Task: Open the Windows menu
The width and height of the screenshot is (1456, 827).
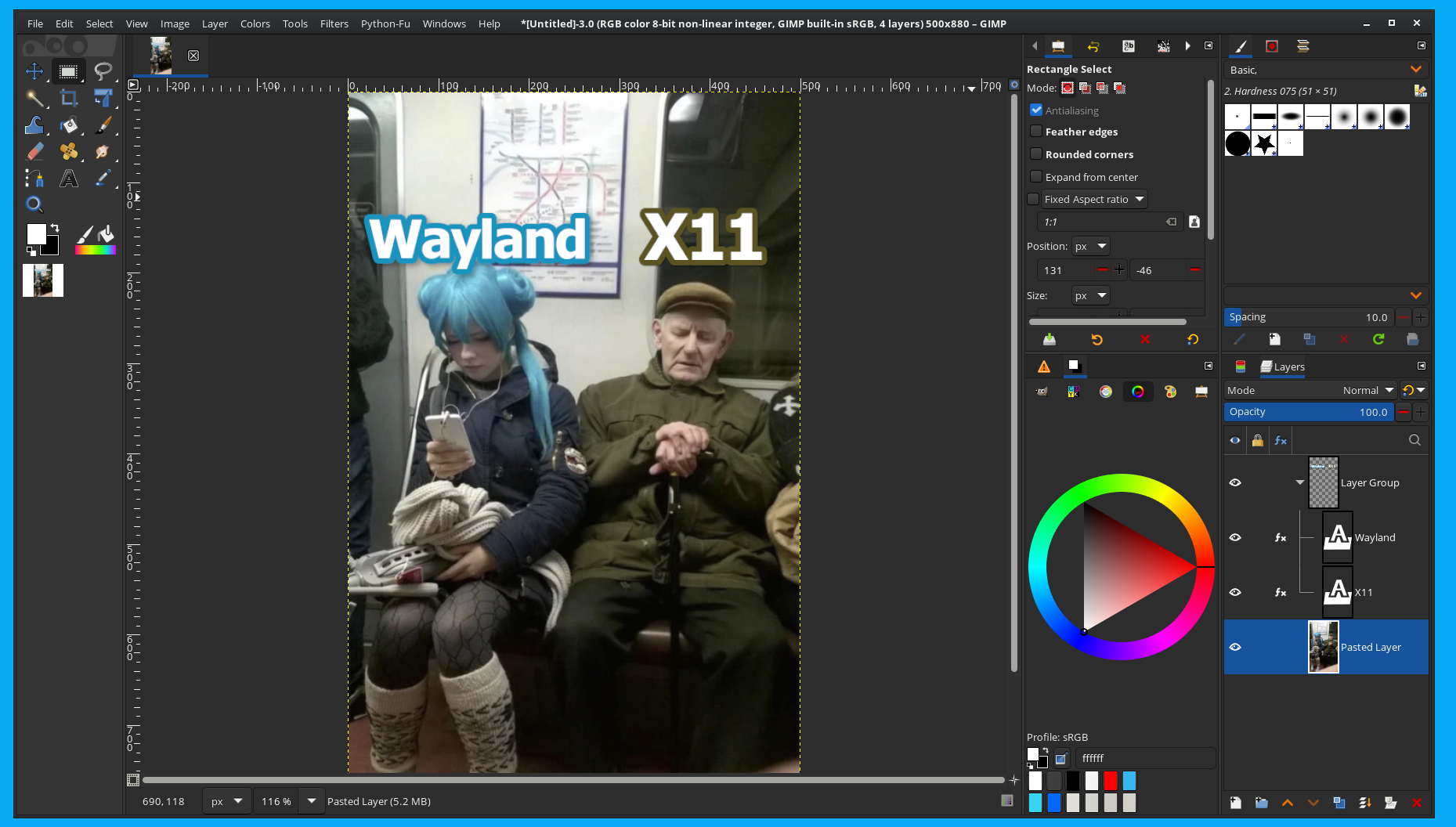Action: (444, 23)
